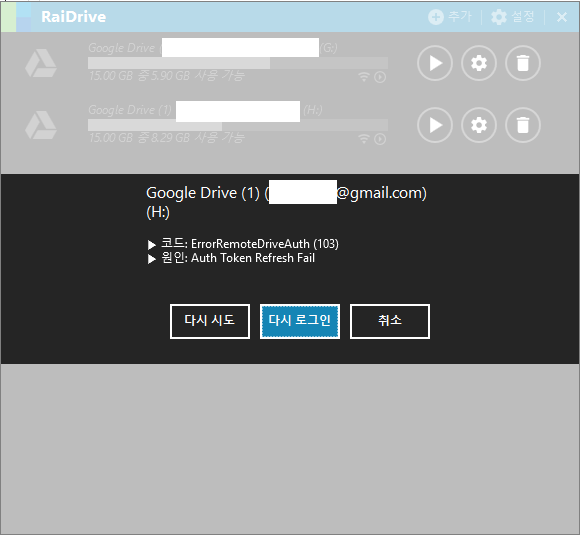Click the wifi status icon for Google Drive (G:)

pyautogui.click(x=364, y=77)
